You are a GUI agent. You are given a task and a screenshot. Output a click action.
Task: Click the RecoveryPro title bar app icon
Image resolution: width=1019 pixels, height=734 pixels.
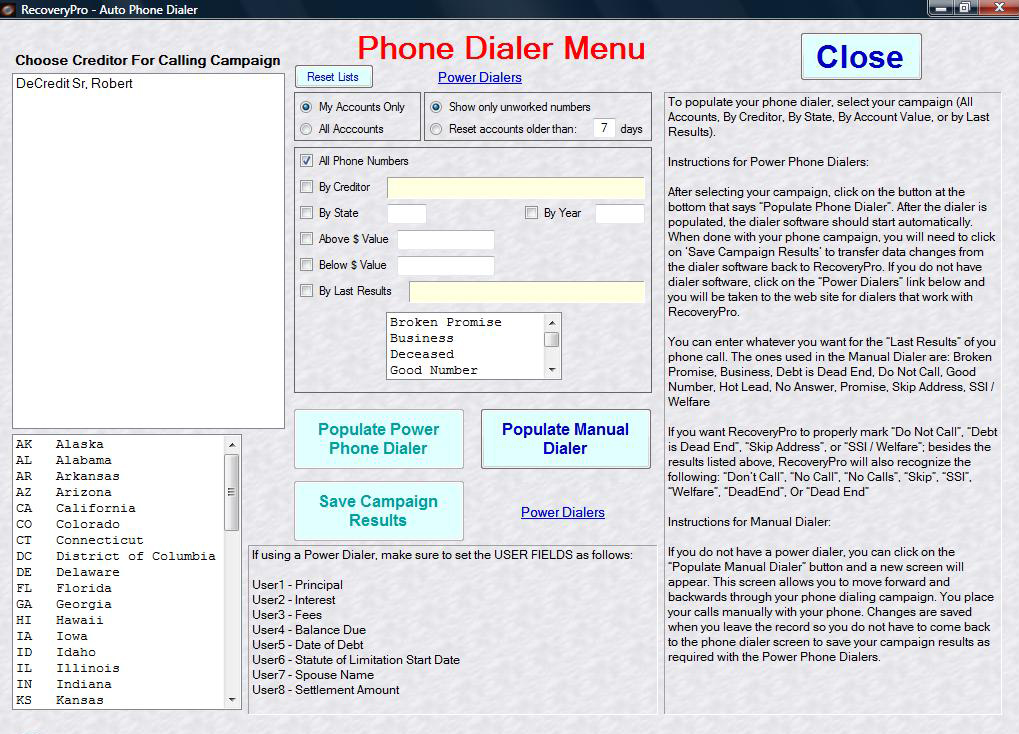pos(8,10)
